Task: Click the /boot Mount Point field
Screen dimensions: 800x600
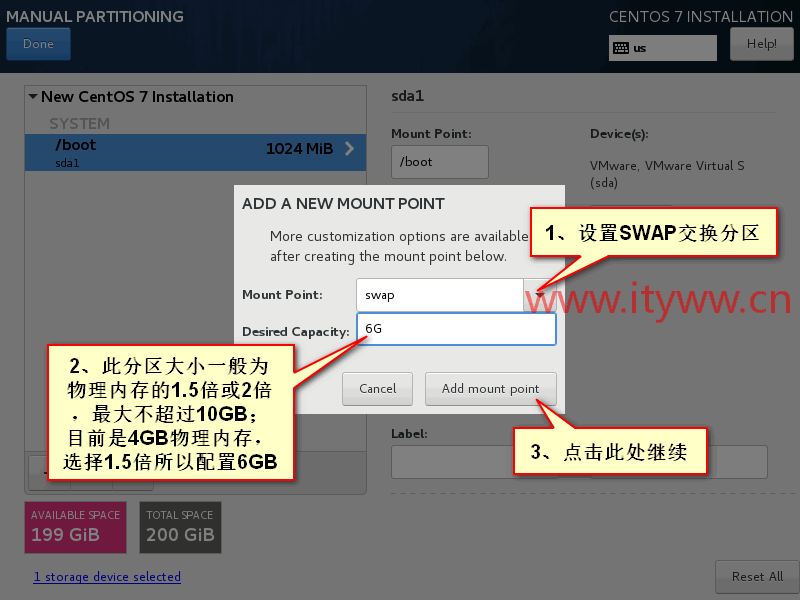Action: pos(440,162)
